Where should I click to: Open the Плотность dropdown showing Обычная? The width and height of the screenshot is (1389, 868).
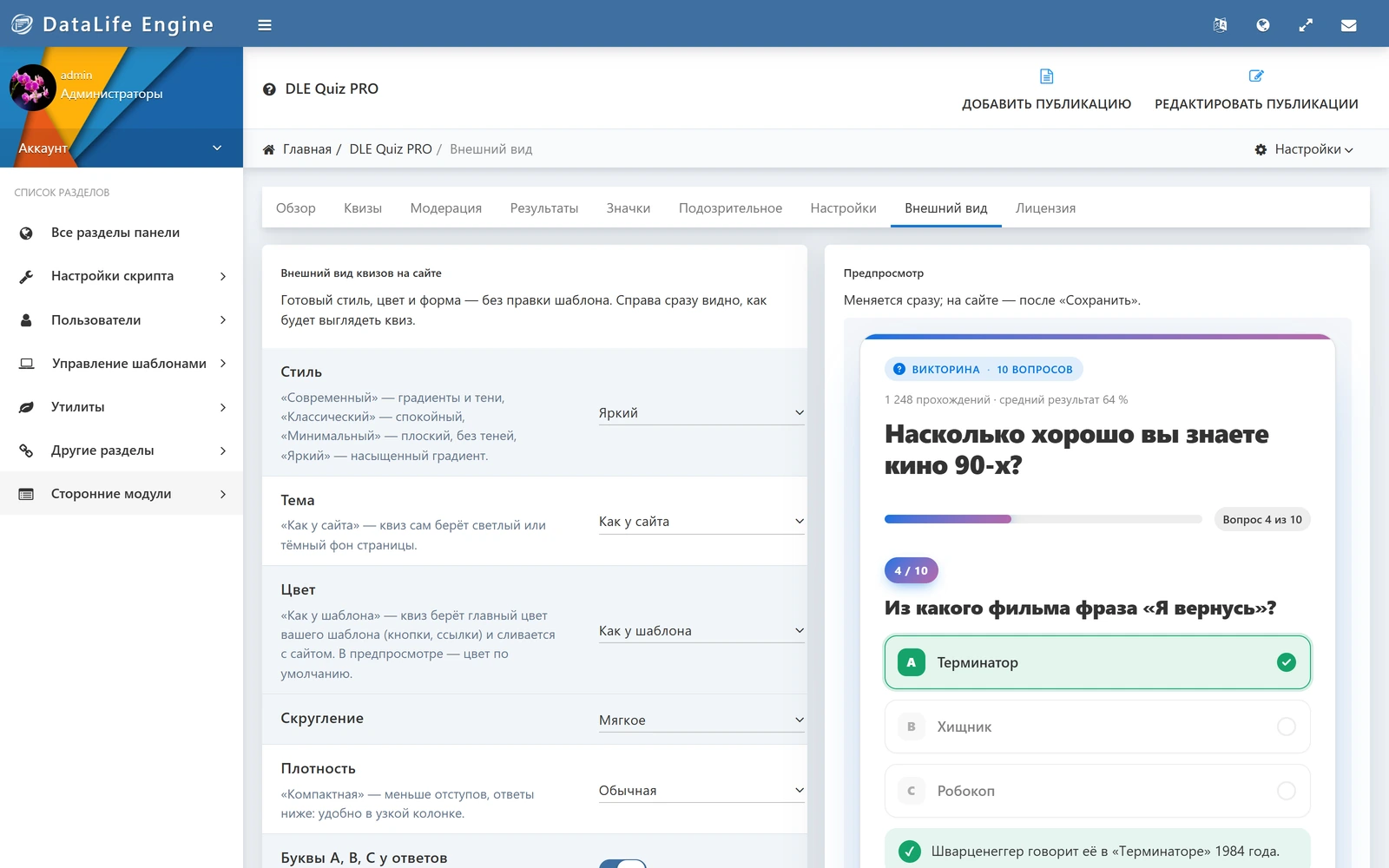click(x=701, y=791)
